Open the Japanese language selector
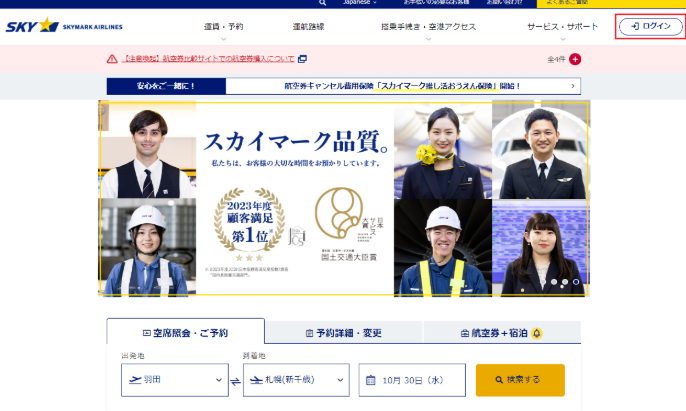The image size is (686, 411). click(x=360, y=2)
